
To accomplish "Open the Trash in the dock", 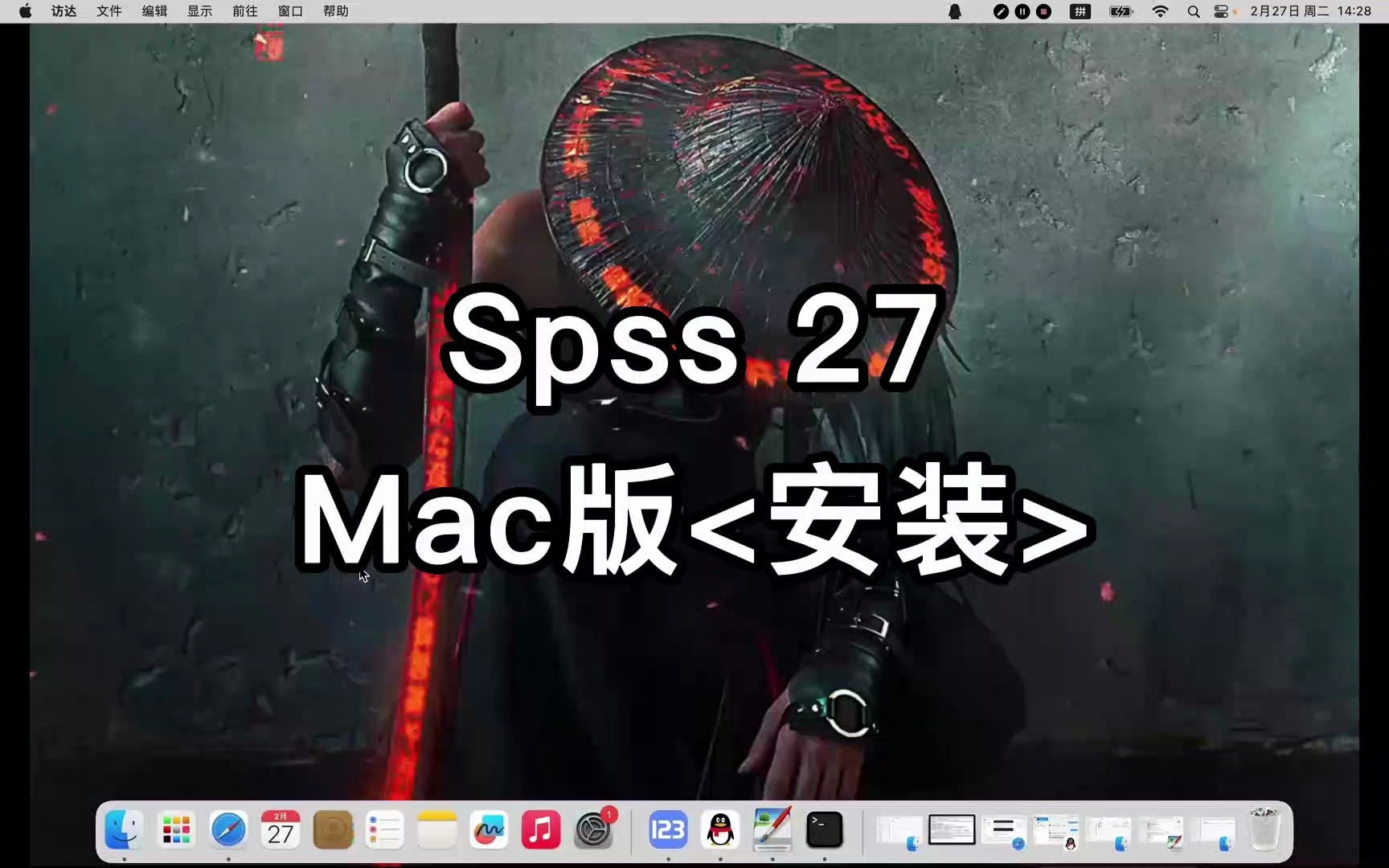I will [1264, 829].
